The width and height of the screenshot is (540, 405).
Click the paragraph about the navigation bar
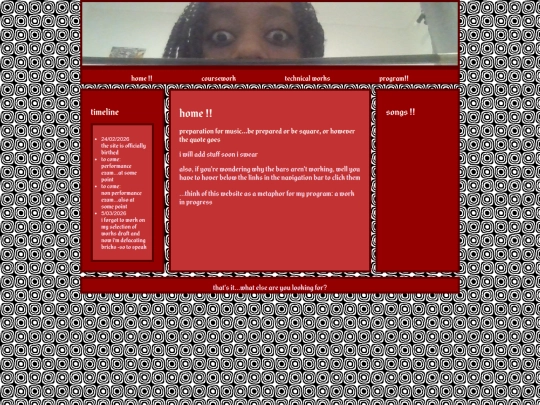point(270,173)
